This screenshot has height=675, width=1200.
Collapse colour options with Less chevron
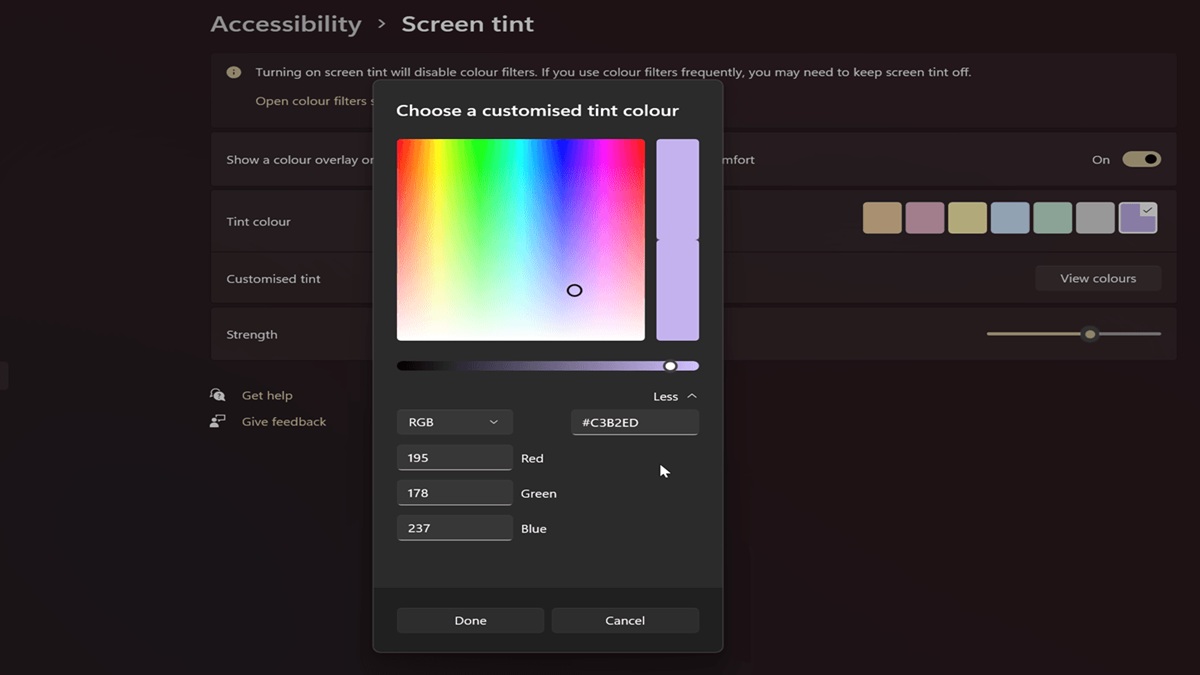(675, 396)
